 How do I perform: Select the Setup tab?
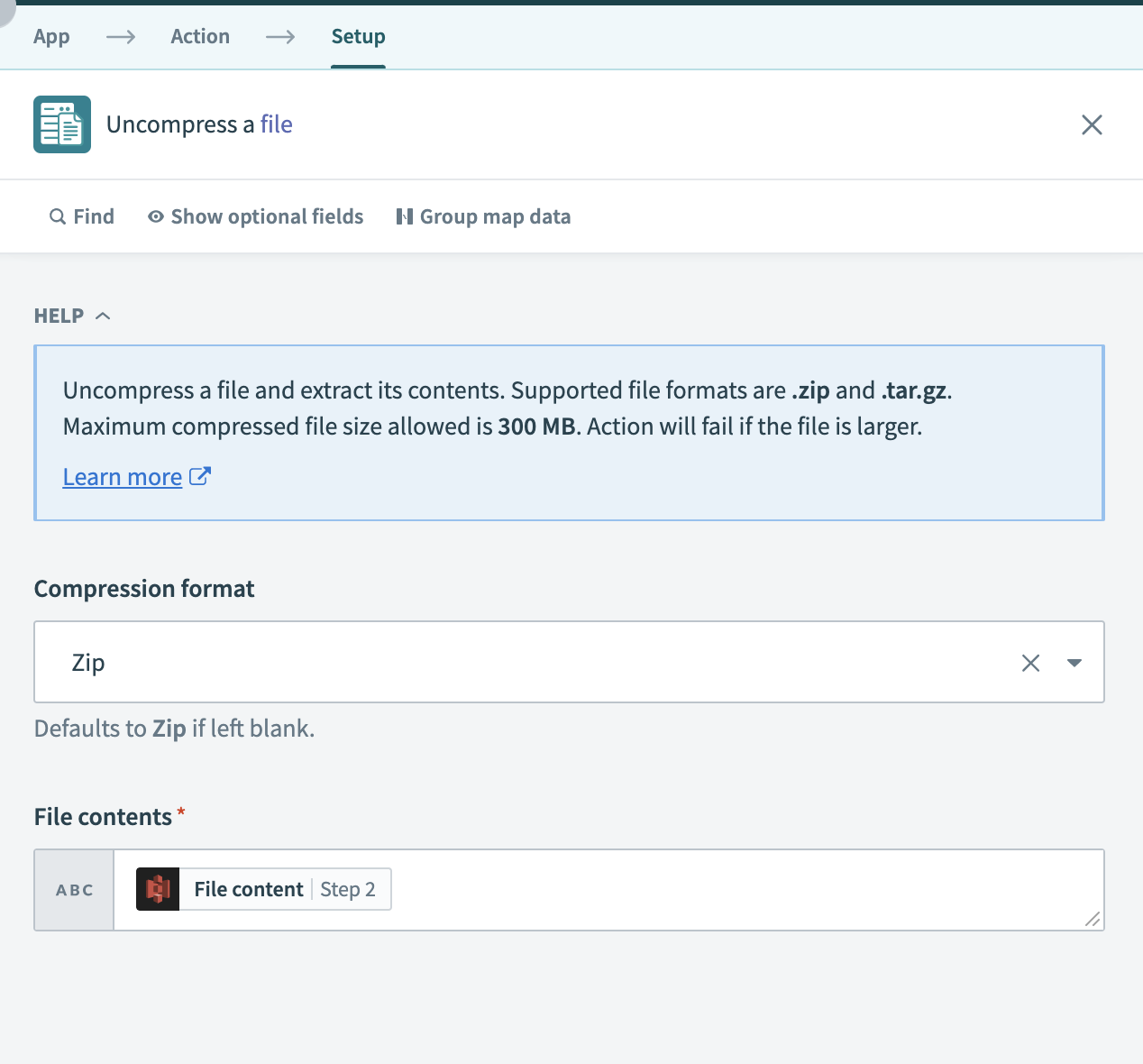(x=358, y=36)
